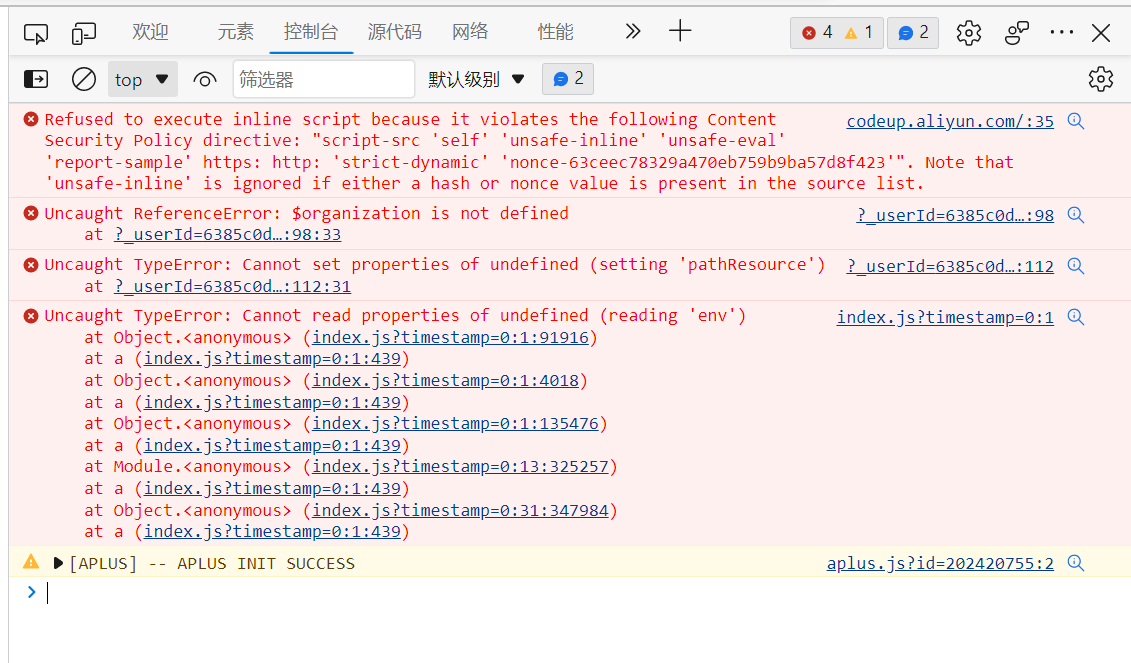Open the 源代码 tab
Screen dimensions: 1131x663
(x=395, y=32)
